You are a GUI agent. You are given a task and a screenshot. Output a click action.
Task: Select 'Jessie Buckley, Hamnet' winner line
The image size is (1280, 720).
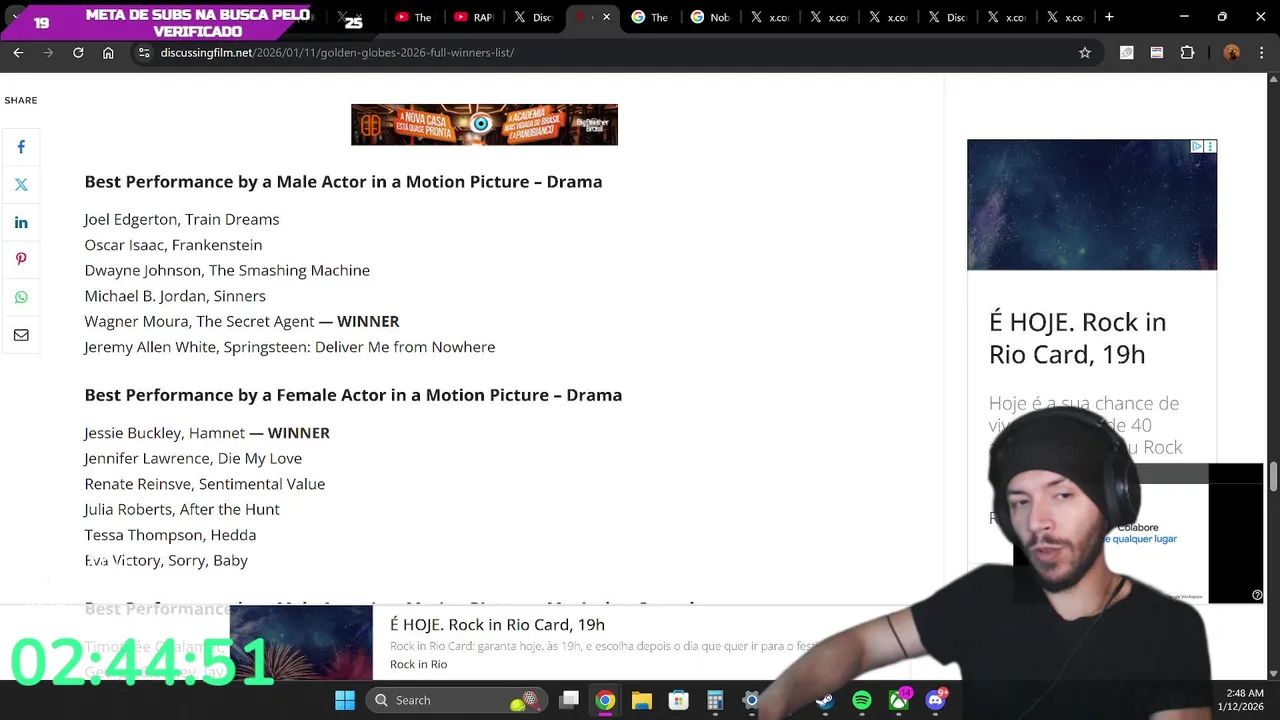point(207,433)
